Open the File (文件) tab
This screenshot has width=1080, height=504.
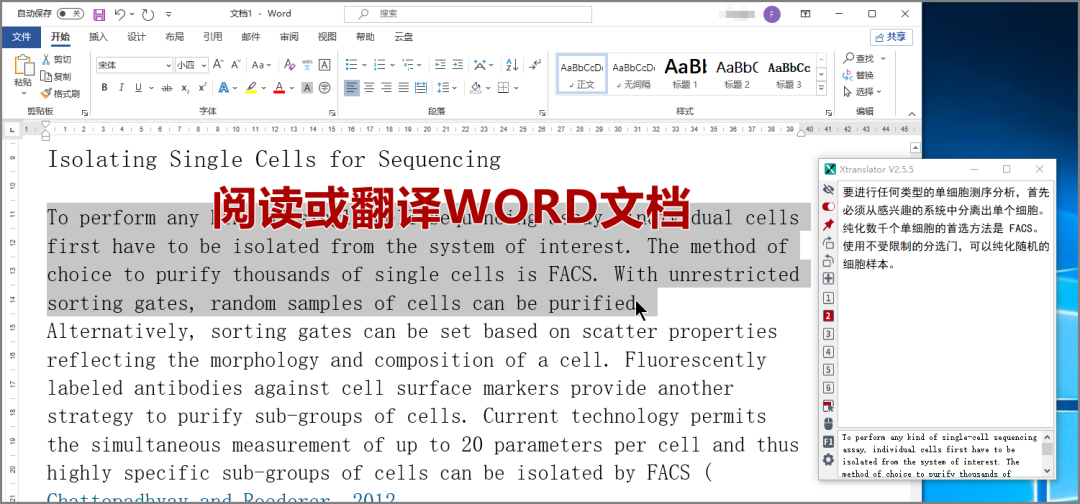coord(21,36)
